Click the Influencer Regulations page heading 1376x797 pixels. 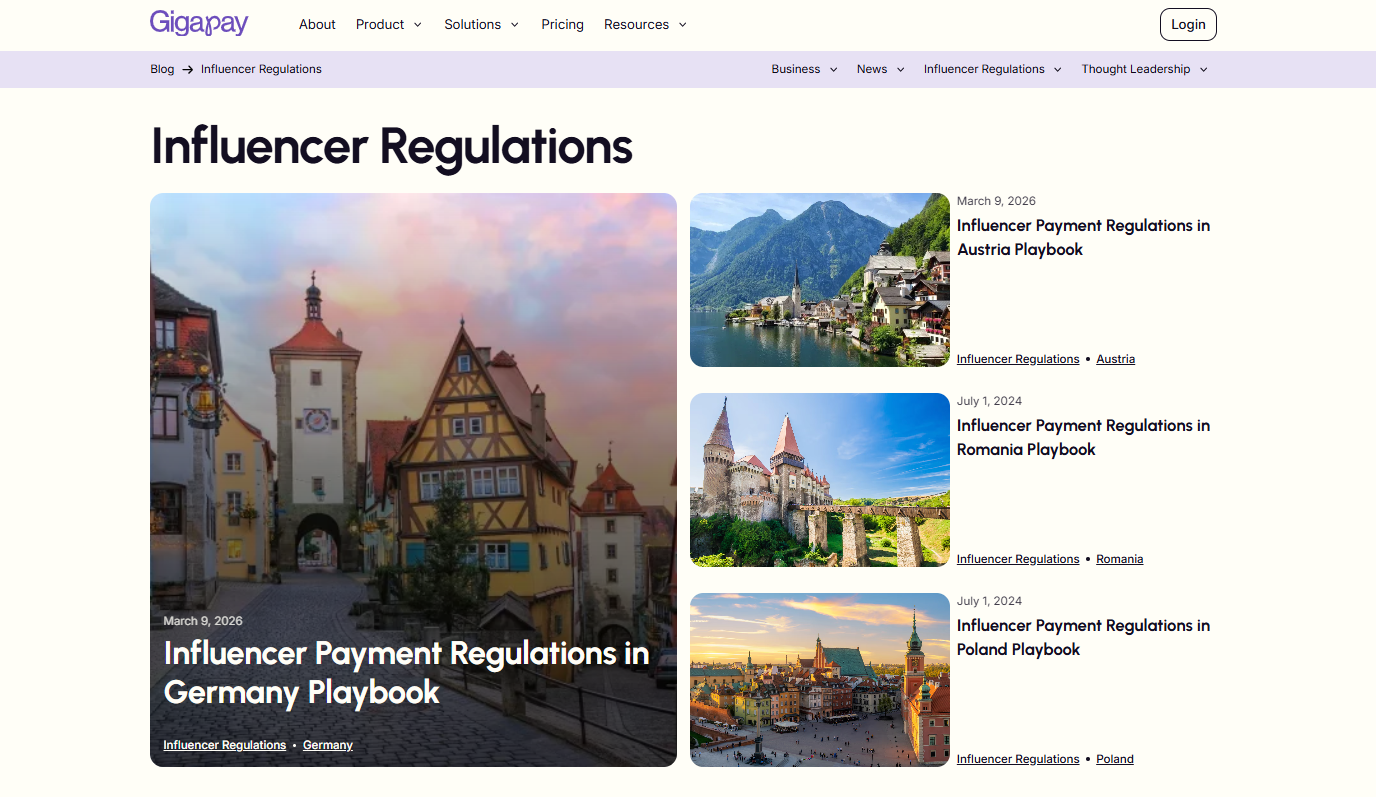[x=392, y=146]
